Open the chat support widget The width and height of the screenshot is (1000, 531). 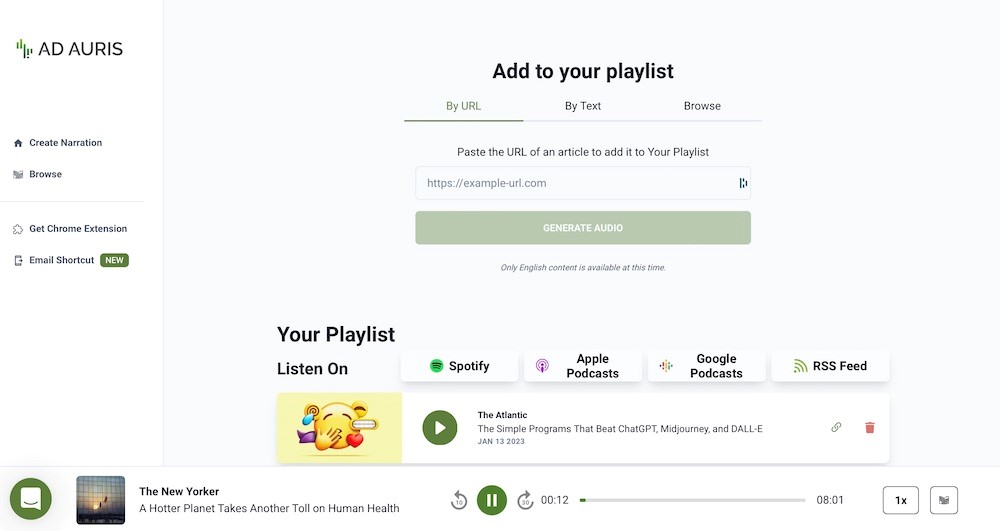click(x=31, y=498)
